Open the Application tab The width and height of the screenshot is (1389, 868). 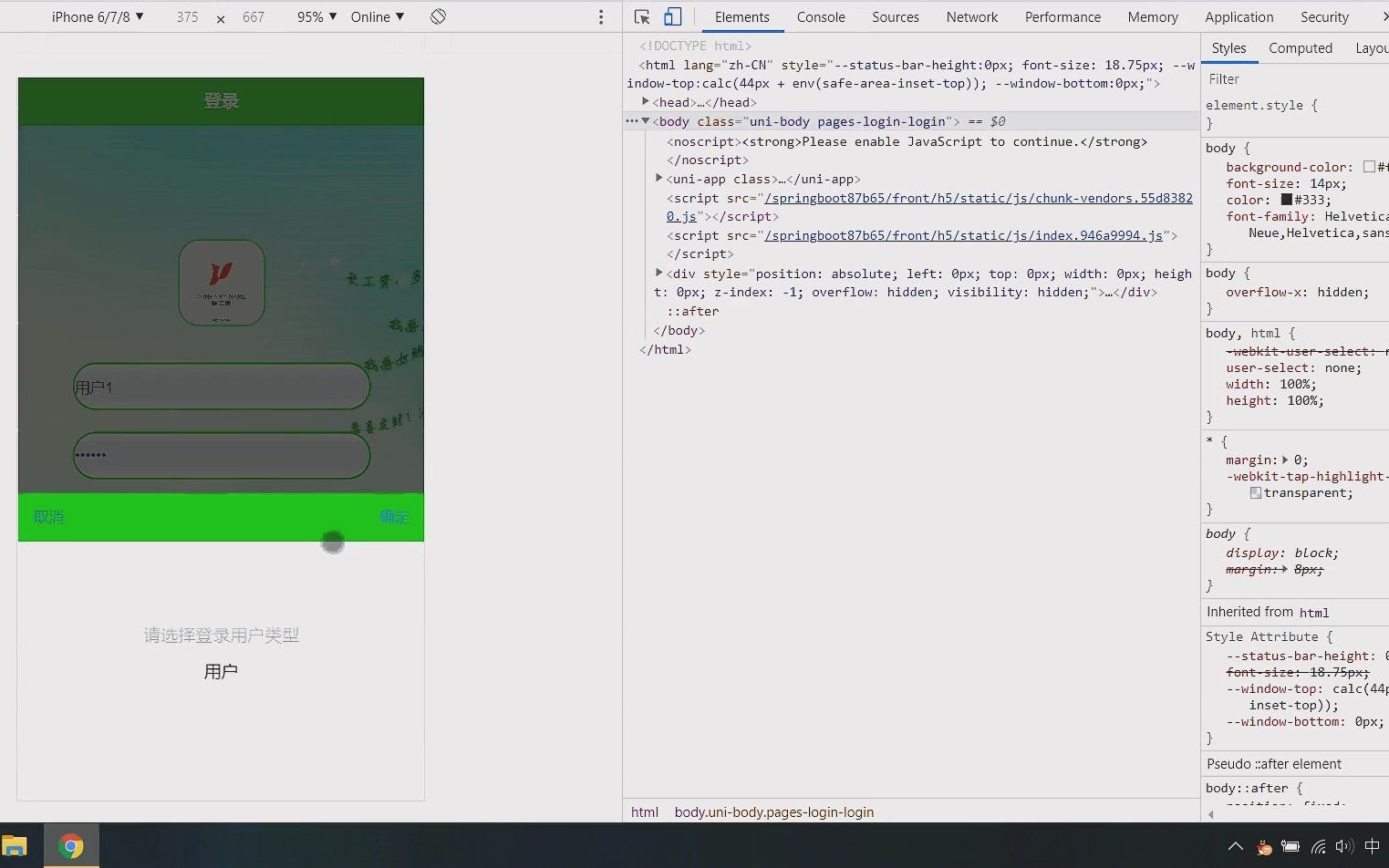pyautogui.click(x=1239, y=16)
